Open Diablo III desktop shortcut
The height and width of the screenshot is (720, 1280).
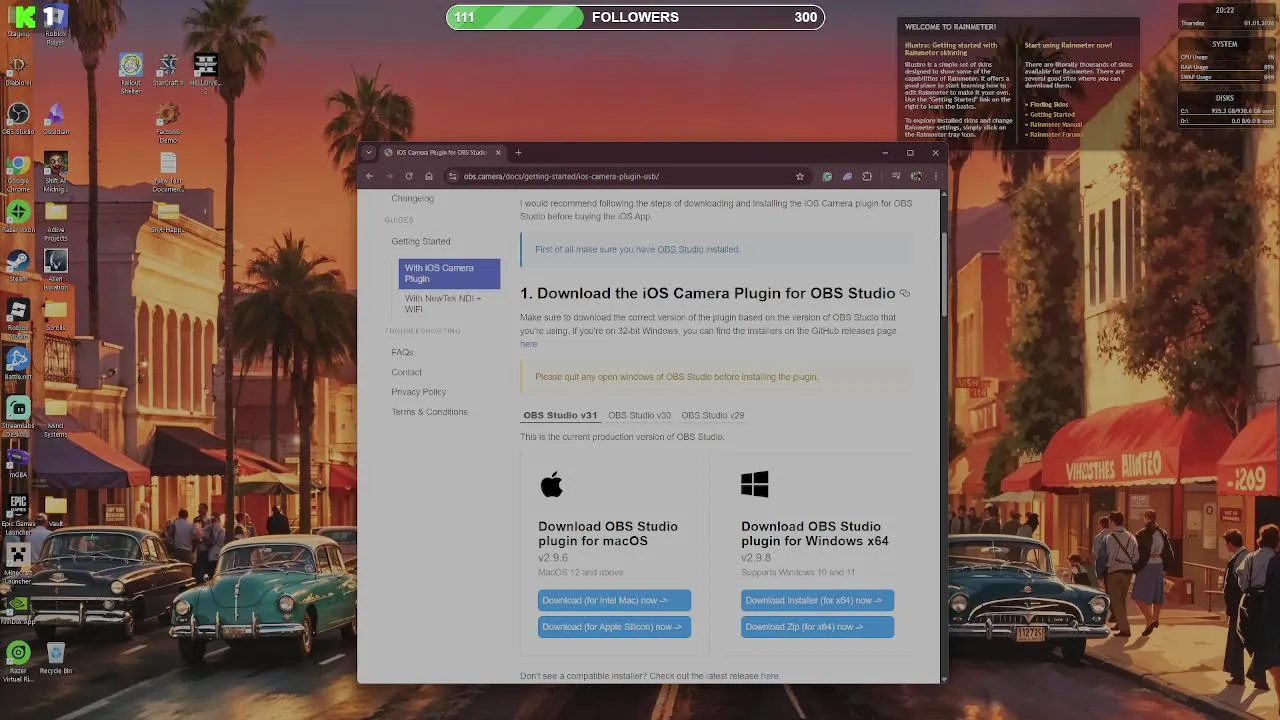tap(18, 70)
